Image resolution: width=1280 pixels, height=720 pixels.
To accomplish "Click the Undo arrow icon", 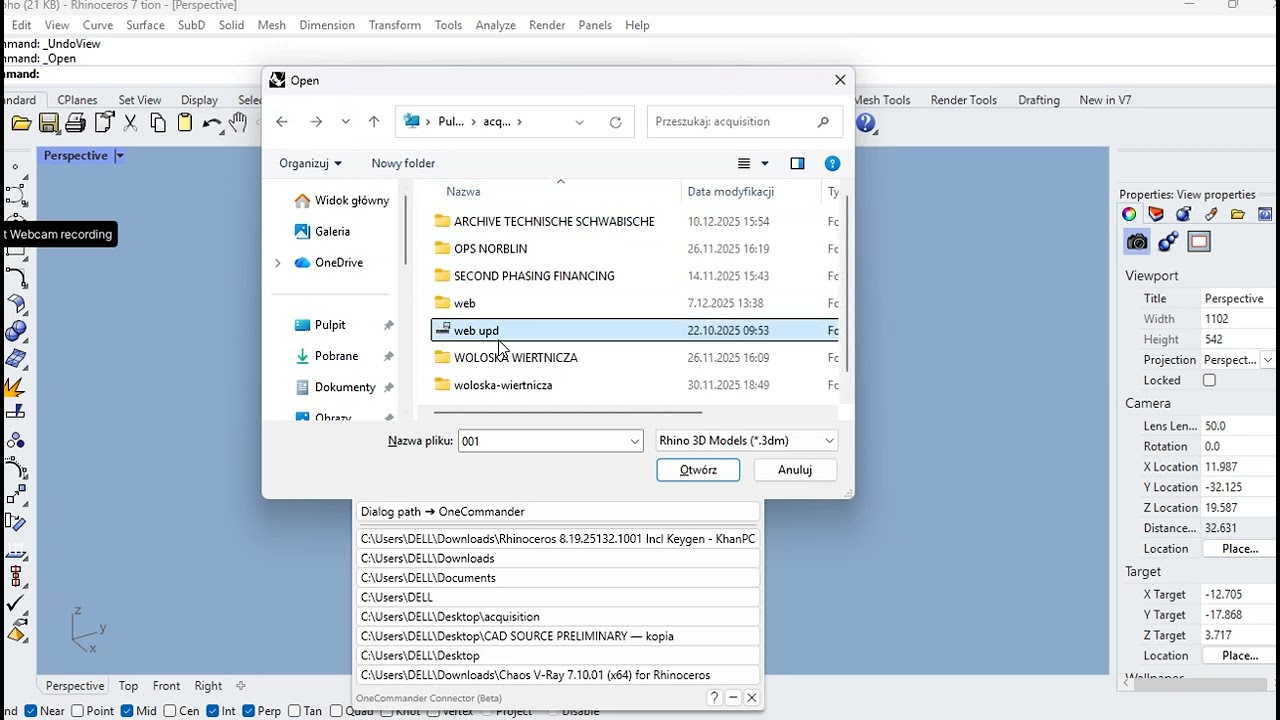I will pyautogui.click(x=211, y=123).
